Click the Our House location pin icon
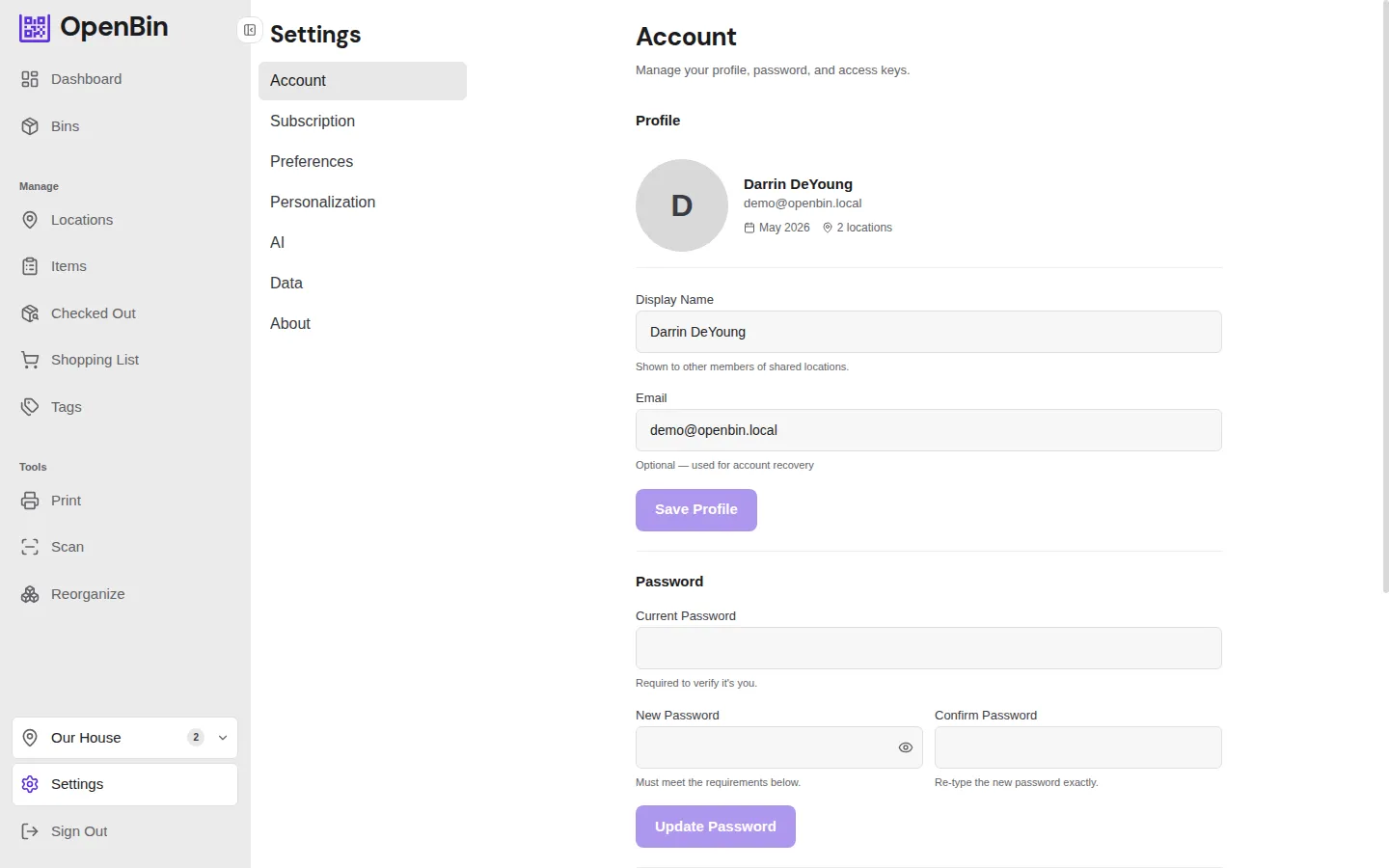This screenshot has height=868, width=1389. 30,738
